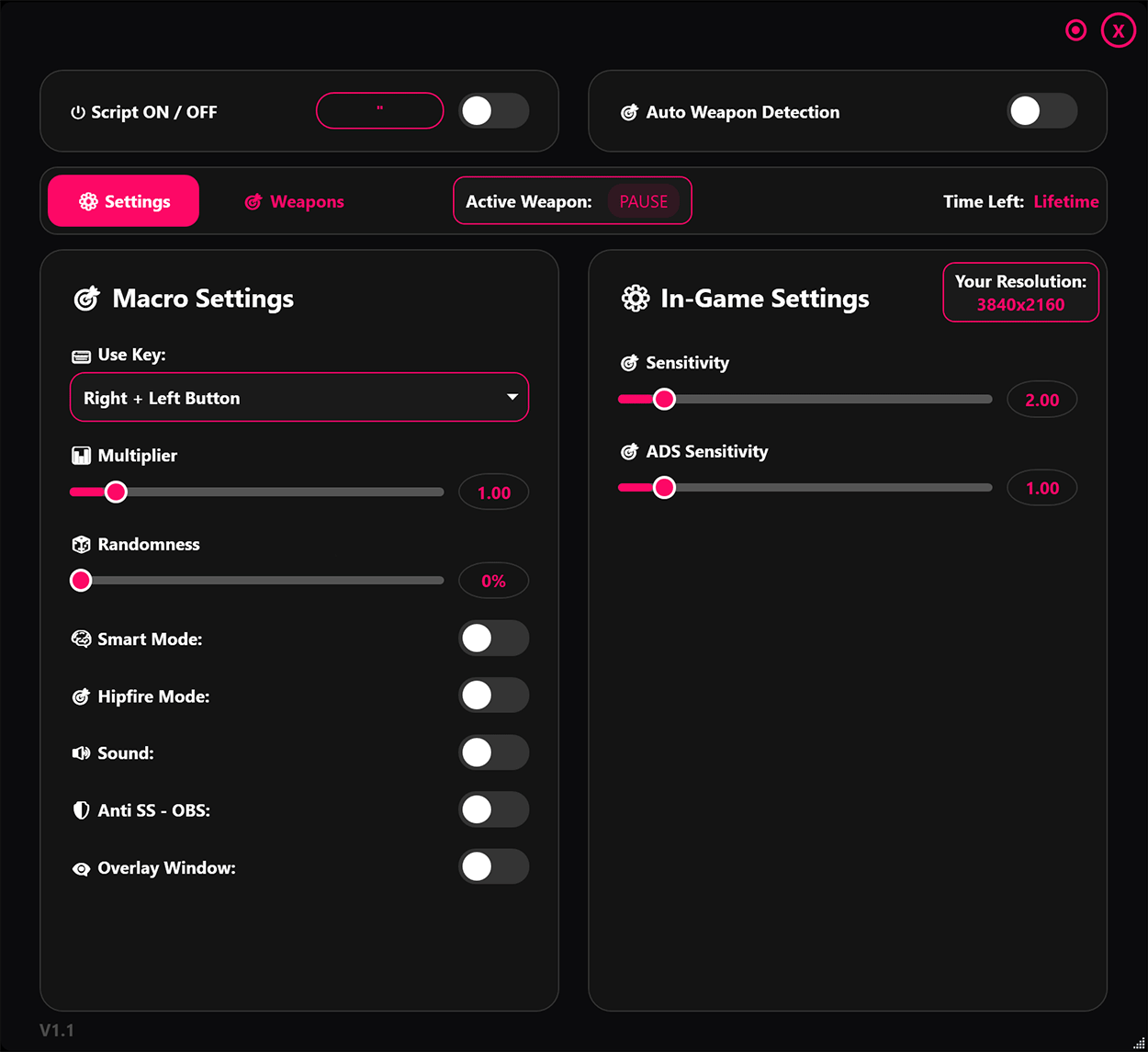1148x1052 pixels.
Task: Enable the Overlay Window toggle
Action: click(x=493, y=866)
